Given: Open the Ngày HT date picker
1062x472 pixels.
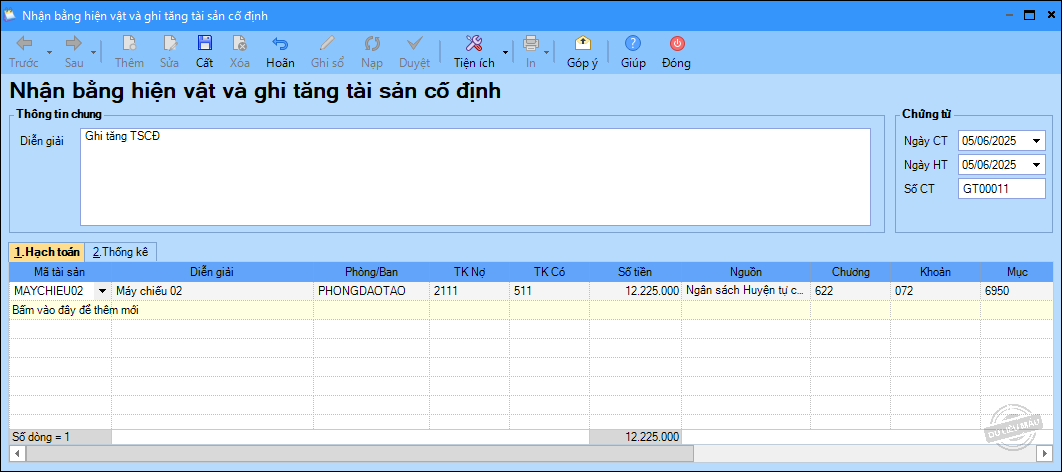Looking at the screenshot, I should coord(1036,165).
